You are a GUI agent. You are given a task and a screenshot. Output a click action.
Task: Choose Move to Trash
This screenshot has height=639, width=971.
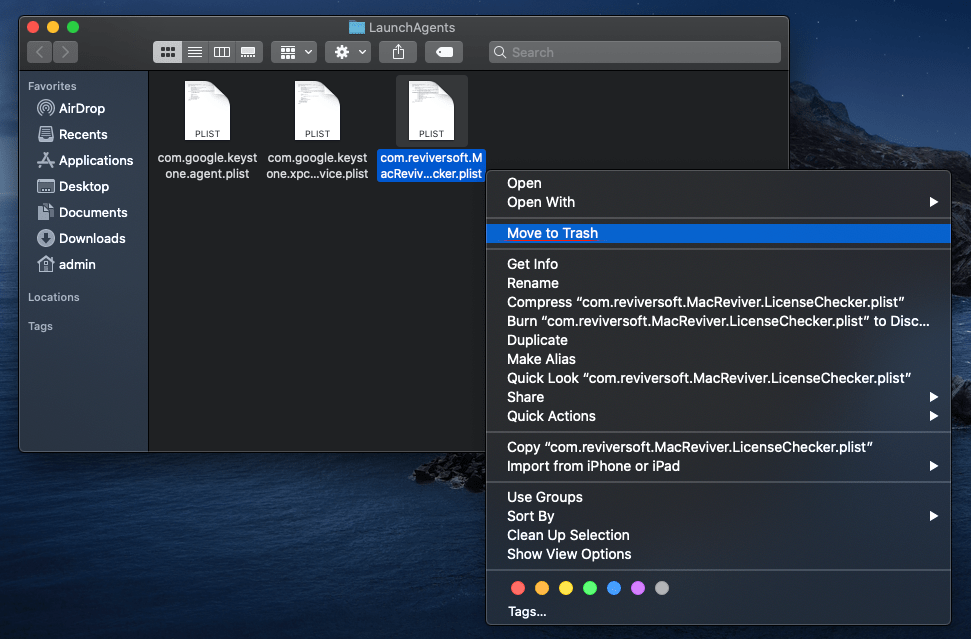pos(718,233)
